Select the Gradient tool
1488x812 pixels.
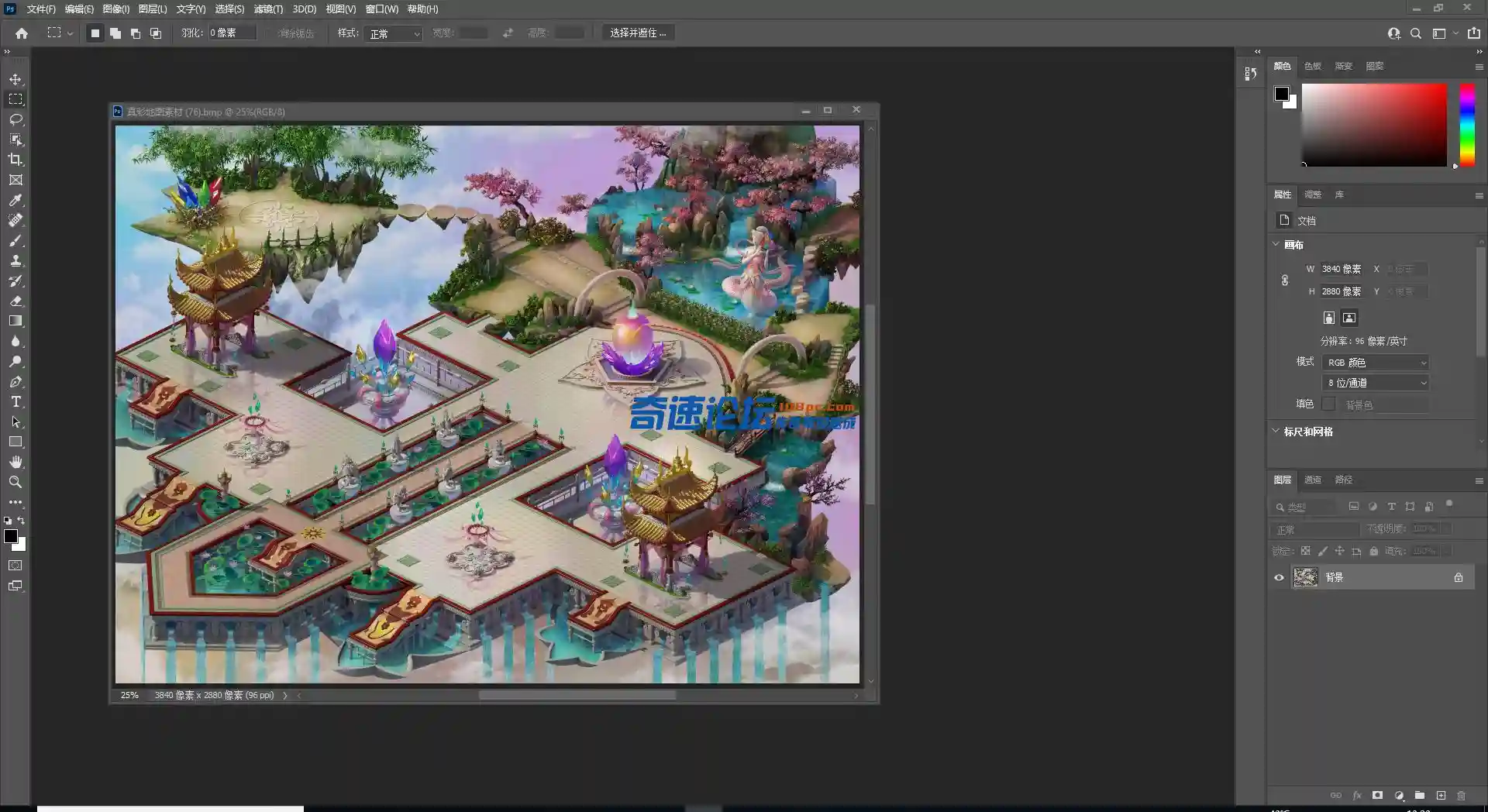tap(15, 321)
